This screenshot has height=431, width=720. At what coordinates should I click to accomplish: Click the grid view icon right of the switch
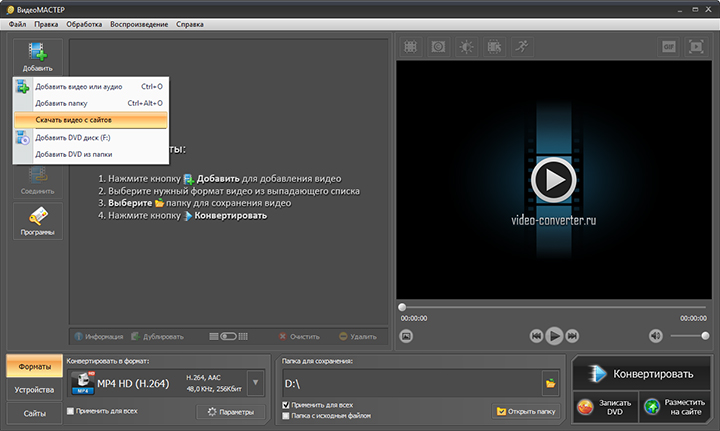click(x=243, y=336)
